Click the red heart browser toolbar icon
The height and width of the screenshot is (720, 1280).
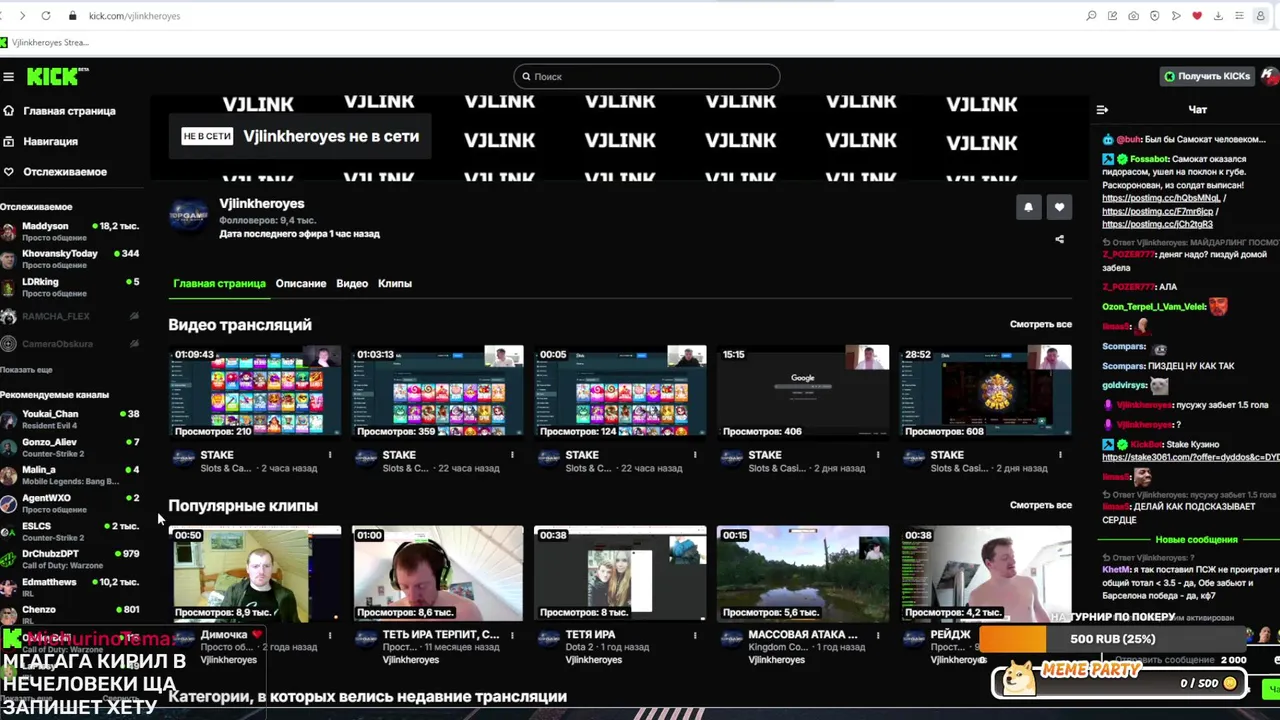(x=1197, y=16)
